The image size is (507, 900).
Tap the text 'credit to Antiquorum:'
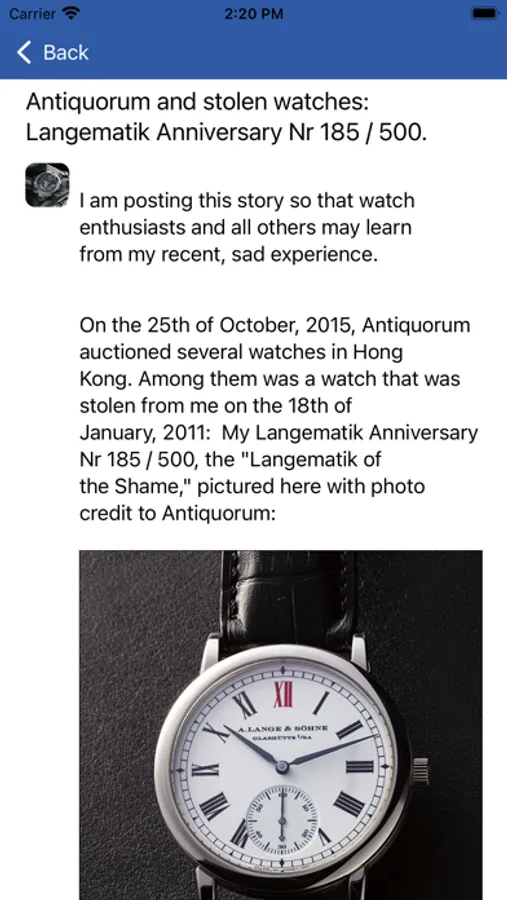[x=178, y=513]
